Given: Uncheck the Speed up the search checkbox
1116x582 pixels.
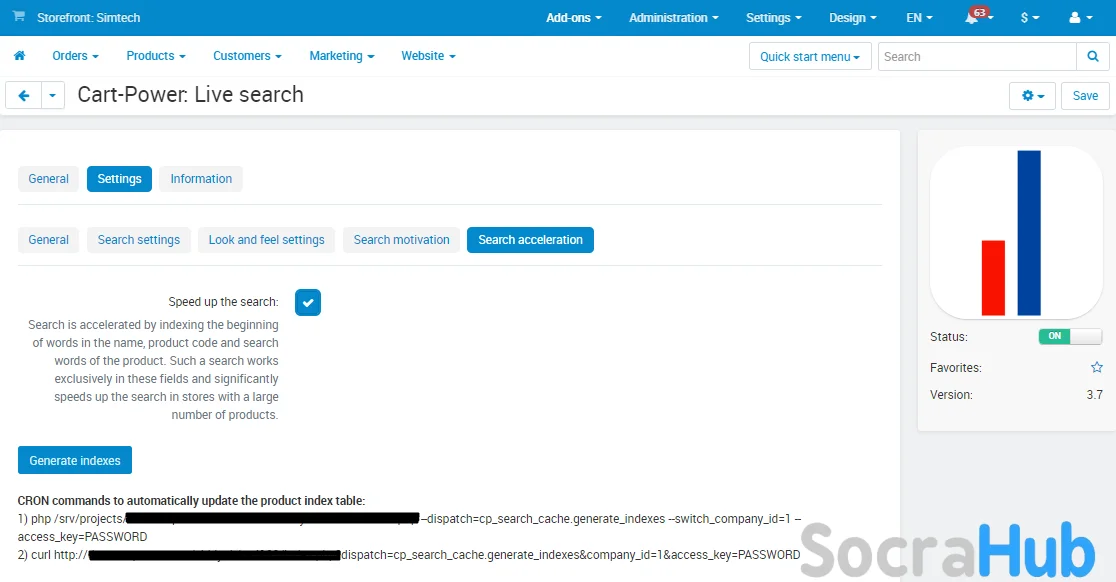Looking at the screenshot, I should point(308,302).
